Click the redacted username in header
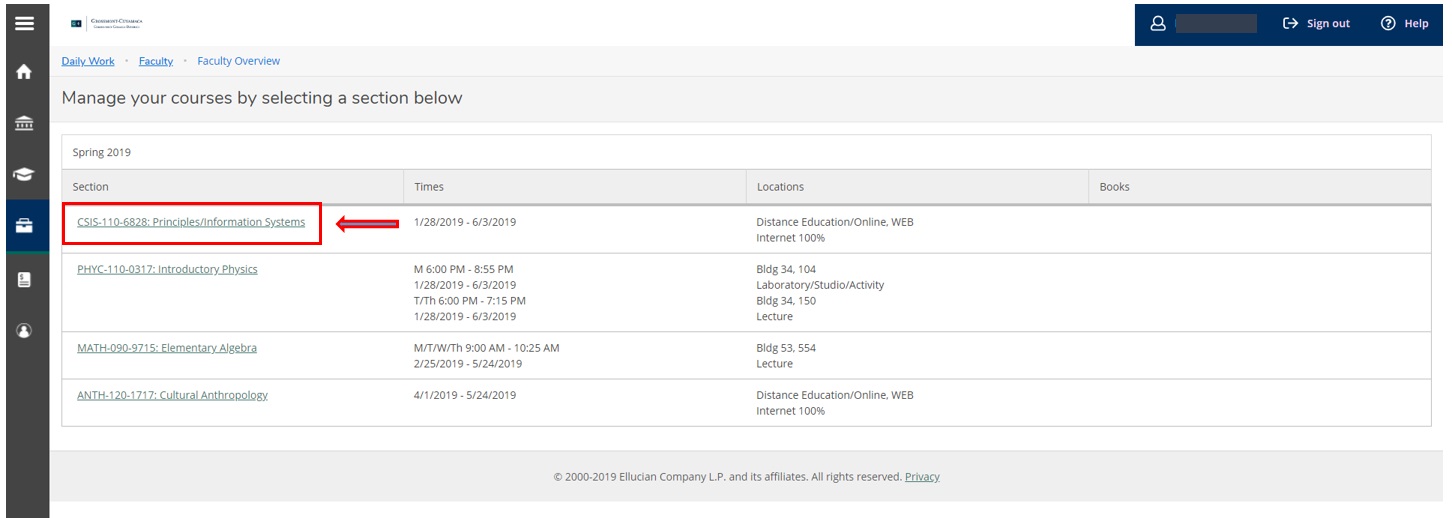The width and height of the screenshot is (1452, 518). (1216, 23)
